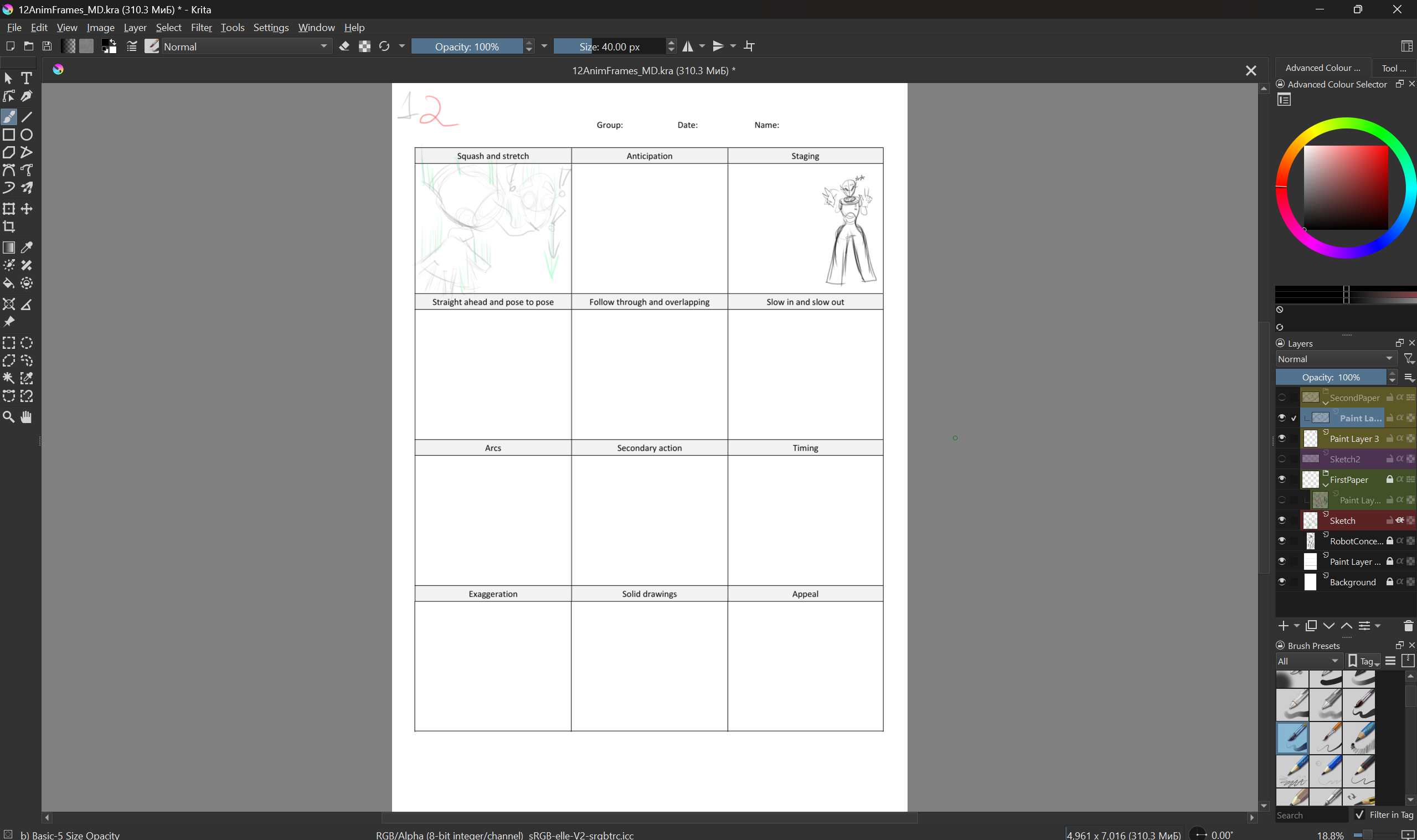The image size is (1417, 840).
Task: Open the brush blending mode dropdown
Action: 246,47
